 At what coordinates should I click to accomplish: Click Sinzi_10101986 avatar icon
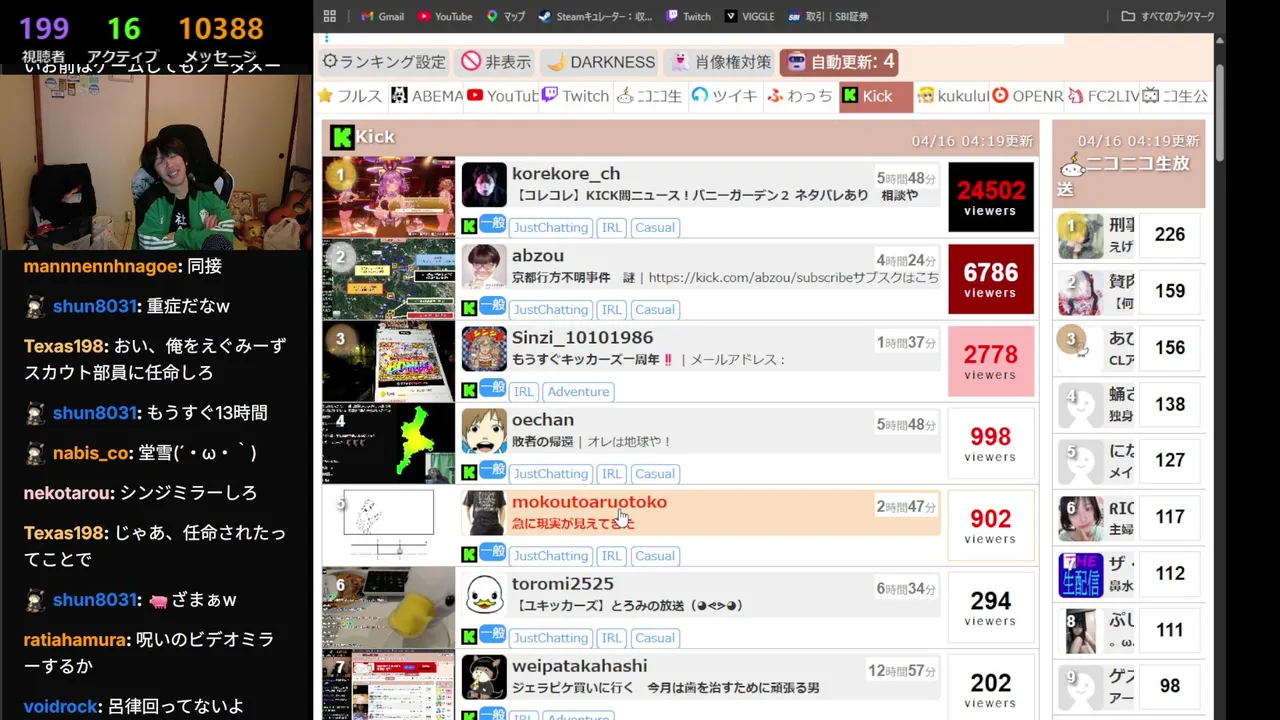[x=484, y=349]
